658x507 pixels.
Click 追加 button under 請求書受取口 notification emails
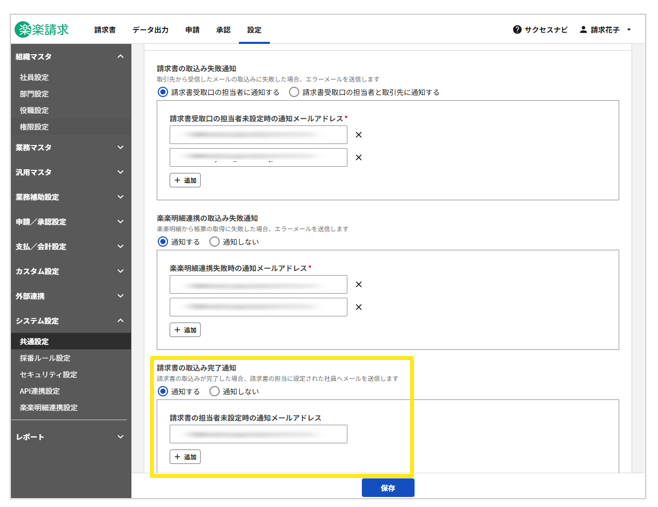pyautogui.click(x=185, y=180)
